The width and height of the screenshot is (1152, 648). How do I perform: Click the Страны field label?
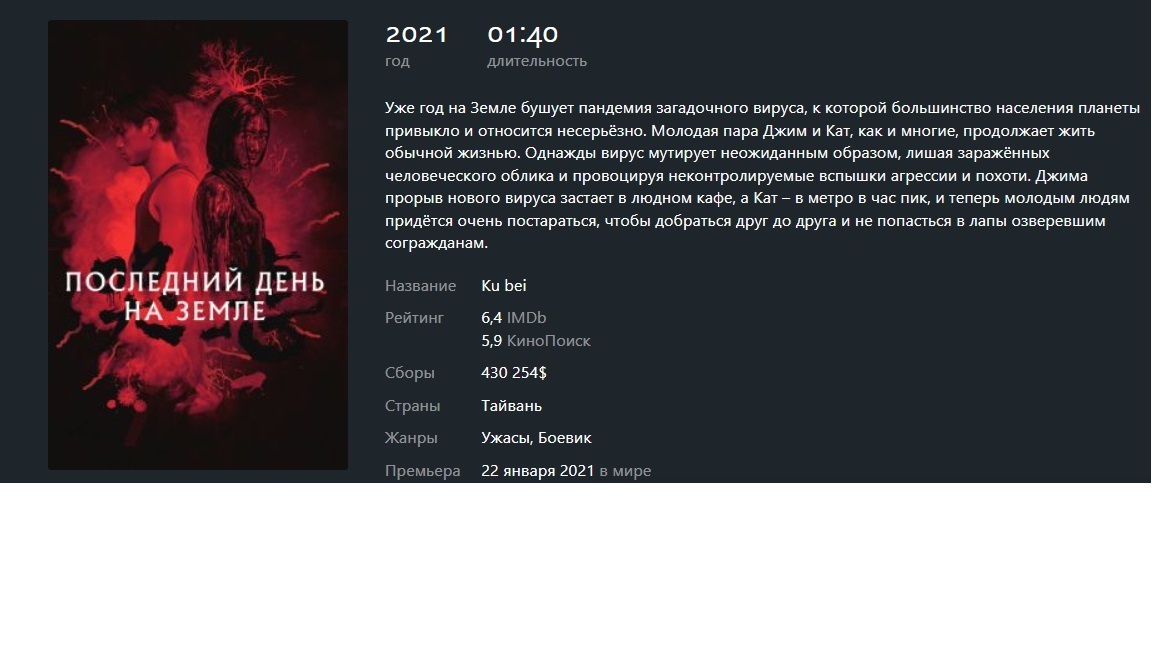pyautogui.click(x=412, y=406)
